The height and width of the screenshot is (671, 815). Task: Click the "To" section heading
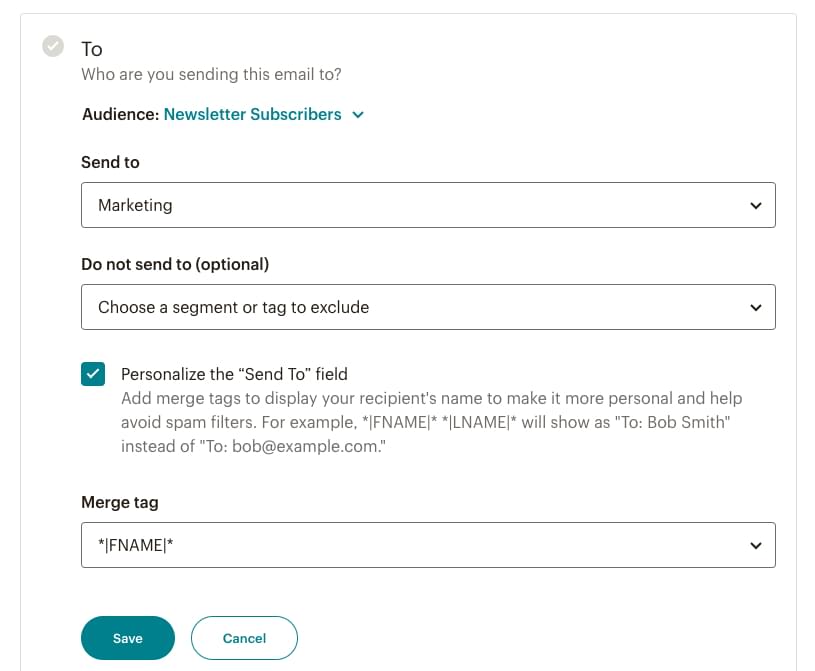click(92, 49)
